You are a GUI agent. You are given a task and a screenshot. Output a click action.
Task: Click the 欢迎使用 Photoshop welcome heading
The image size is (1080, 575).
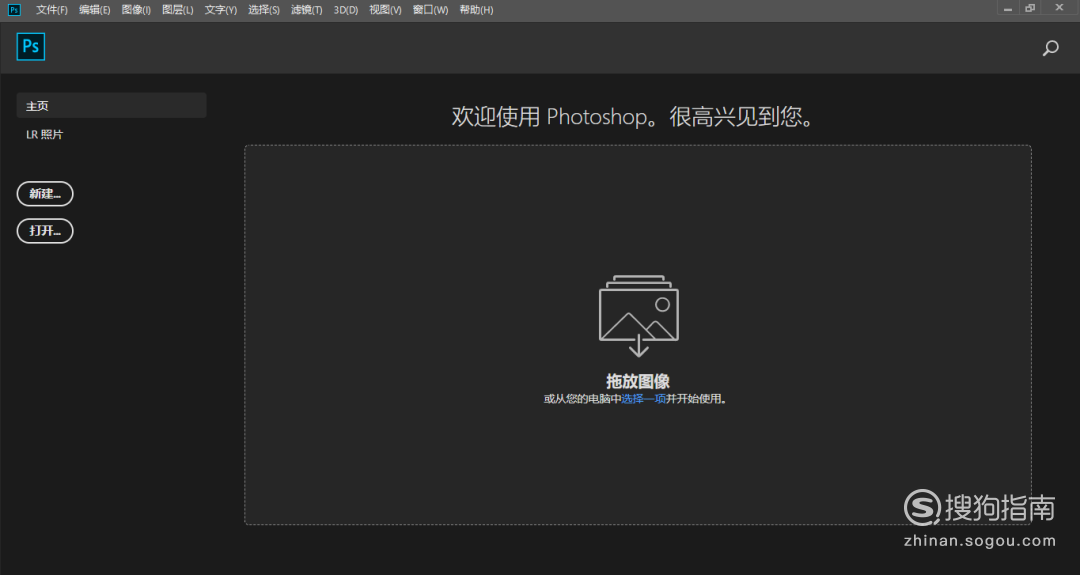(x=634, y=116)
